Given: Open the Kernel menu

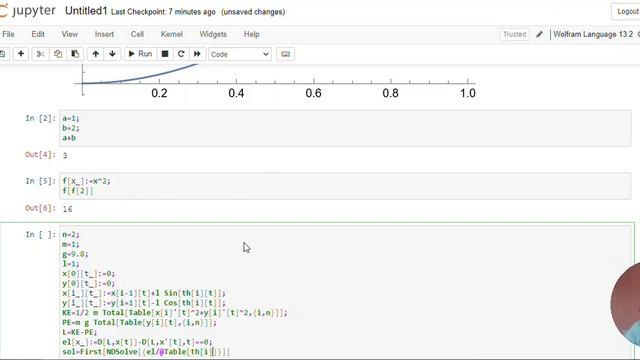Looking at the screenshot, I should [x=171, y=34].
